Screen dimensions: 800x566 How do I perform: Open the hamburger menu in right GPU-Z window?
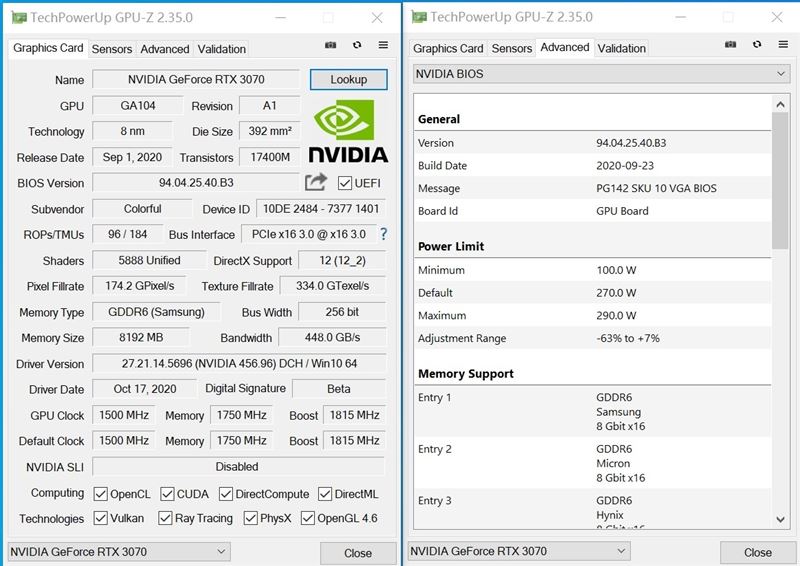pyautogui.click(x=783, y=44)
